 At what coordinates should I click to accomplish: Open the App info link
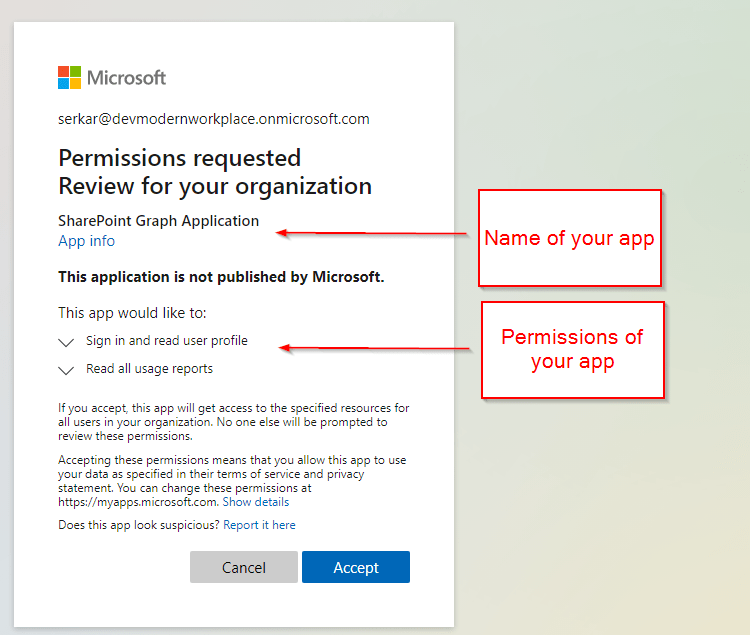tap(86, 241)
